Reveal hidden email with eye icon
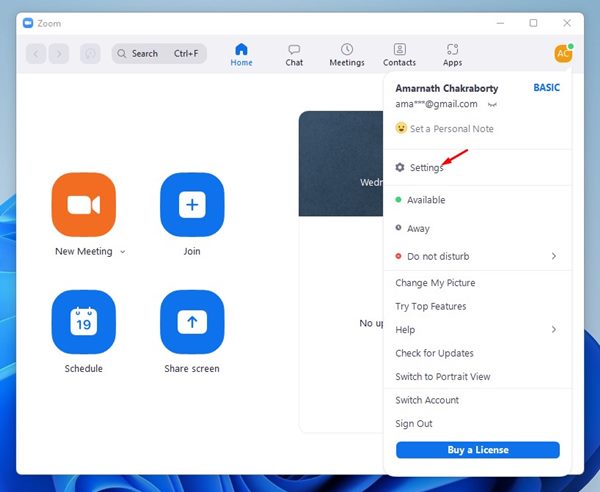The image size is (600, 492). 492,104
